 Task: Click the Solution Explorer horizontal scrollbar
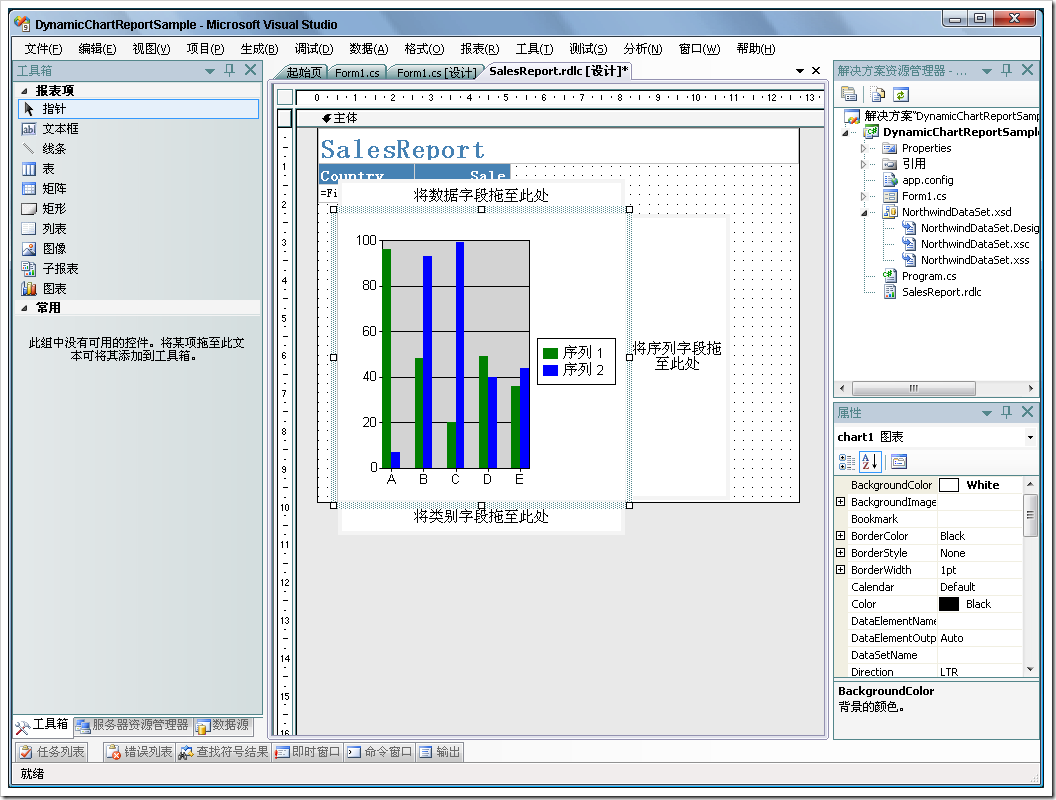point(937,389)
